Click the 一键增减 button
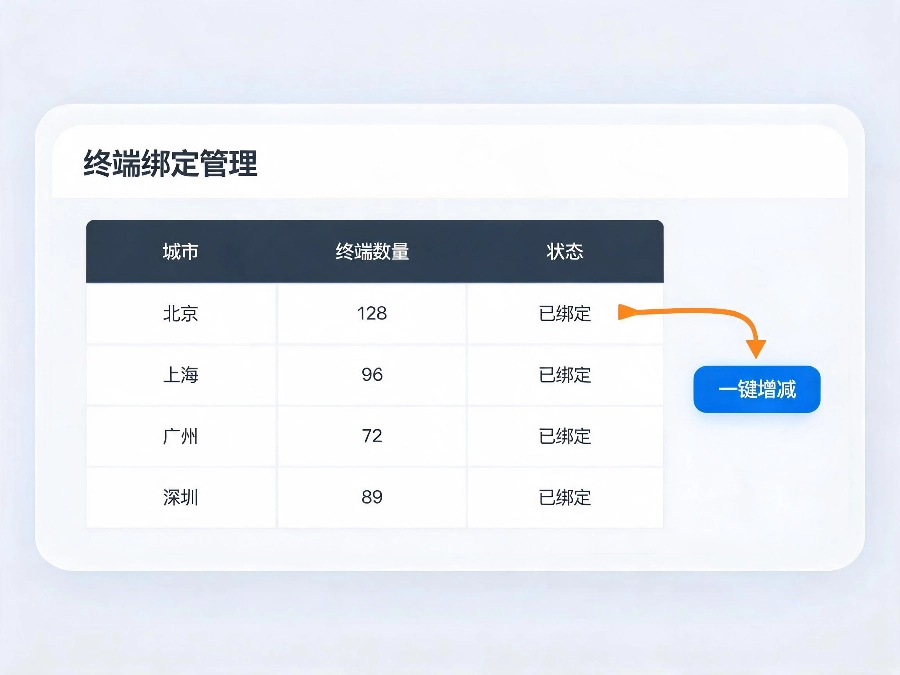Viewport: 900px width, 675px height. [757, 389]
